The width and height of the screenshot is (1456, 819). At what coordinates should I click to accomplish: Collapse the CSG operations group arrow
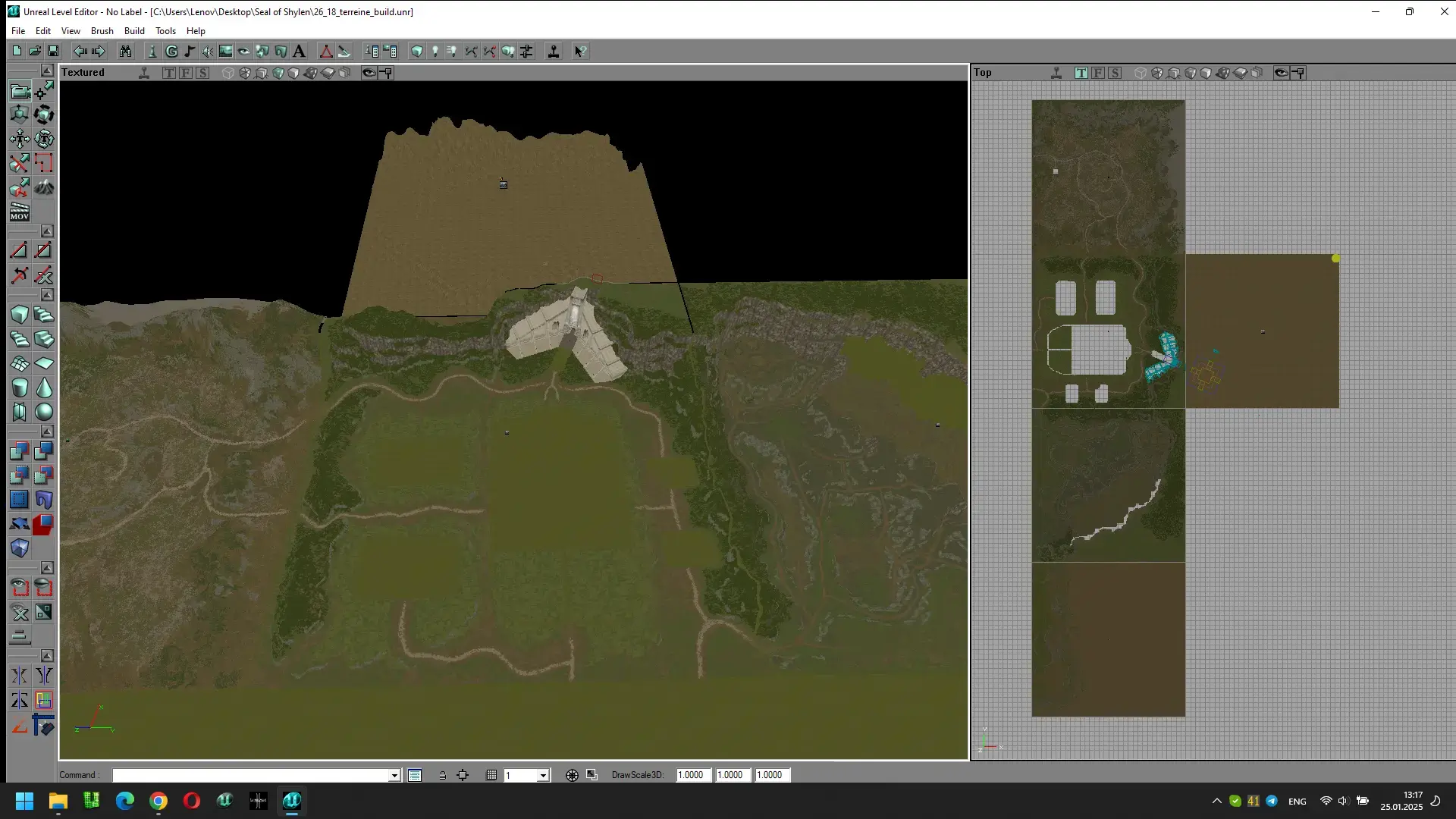47,431
